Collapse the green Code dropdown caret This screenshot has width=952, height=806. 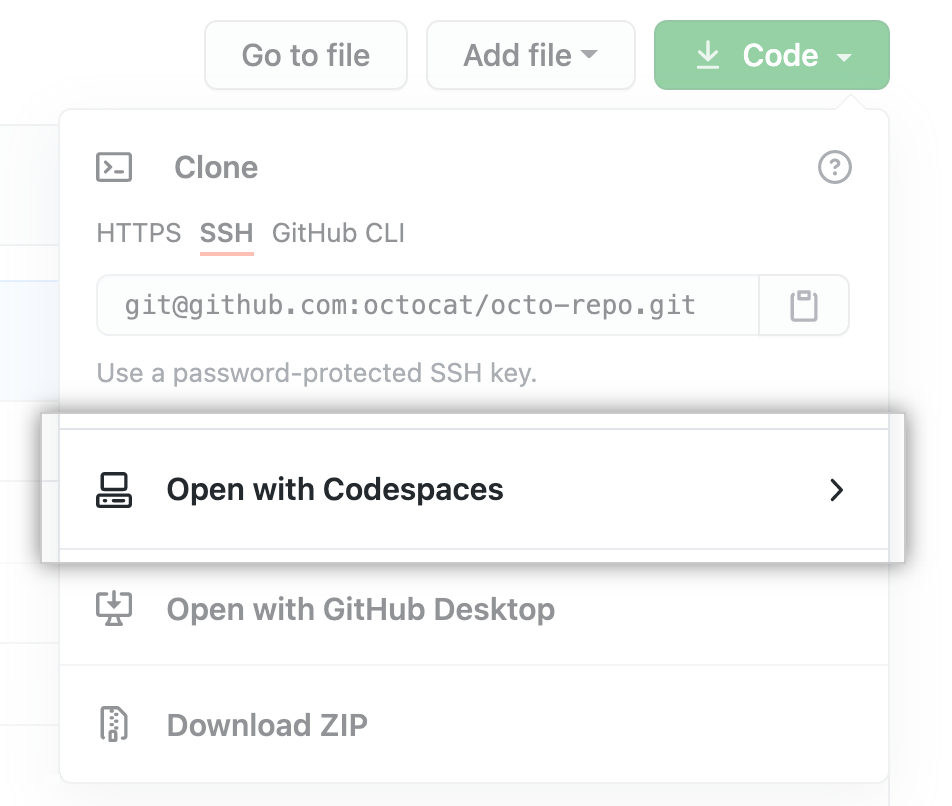[x=844, y=57]
